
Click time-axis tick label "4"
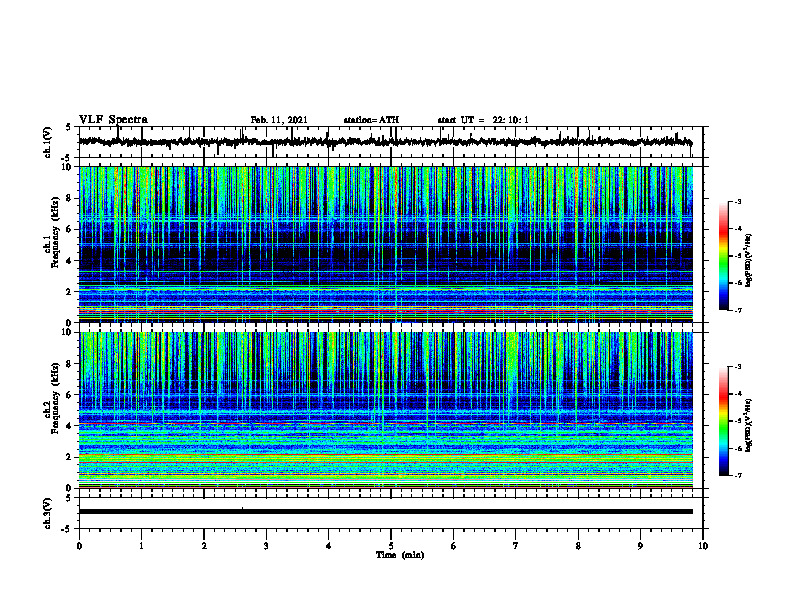pyautogui.click(x=329, y=546)
